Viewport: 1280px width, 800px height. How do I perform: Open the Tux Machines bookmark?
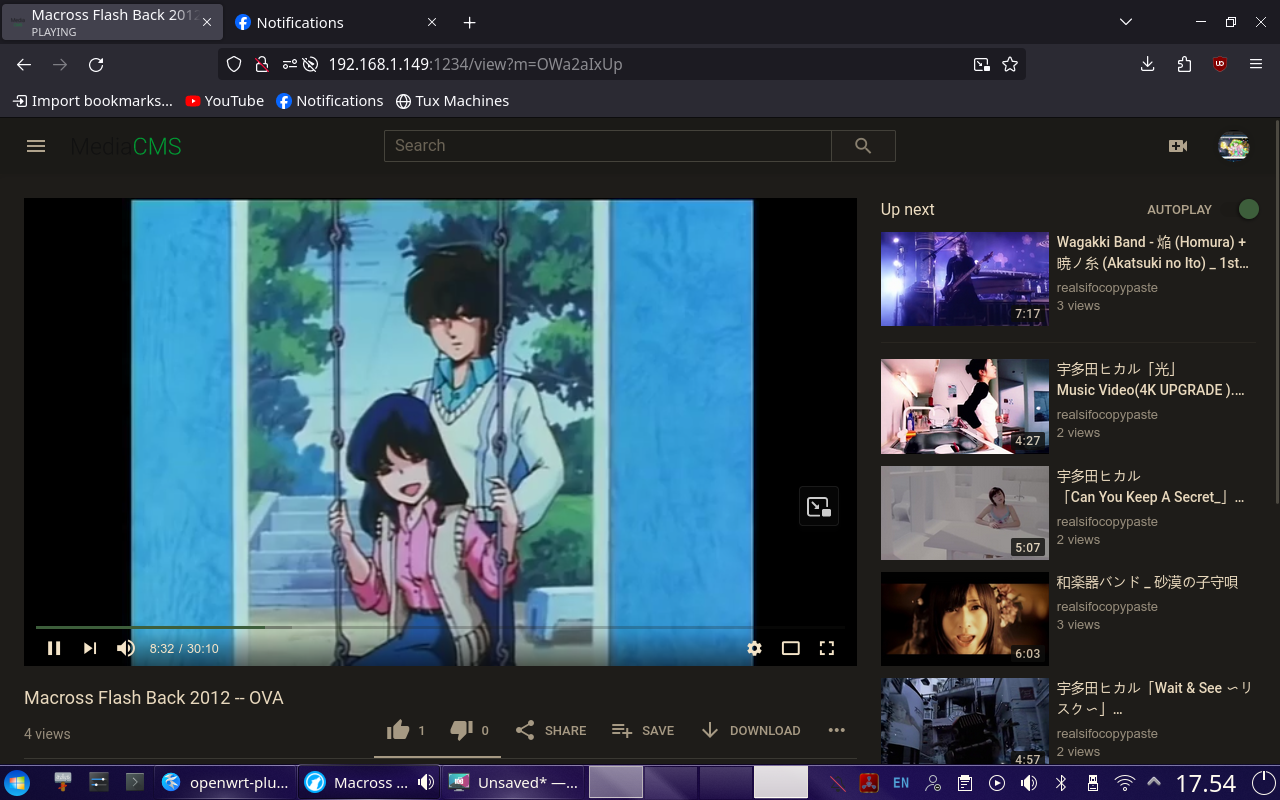pos(452,101)
